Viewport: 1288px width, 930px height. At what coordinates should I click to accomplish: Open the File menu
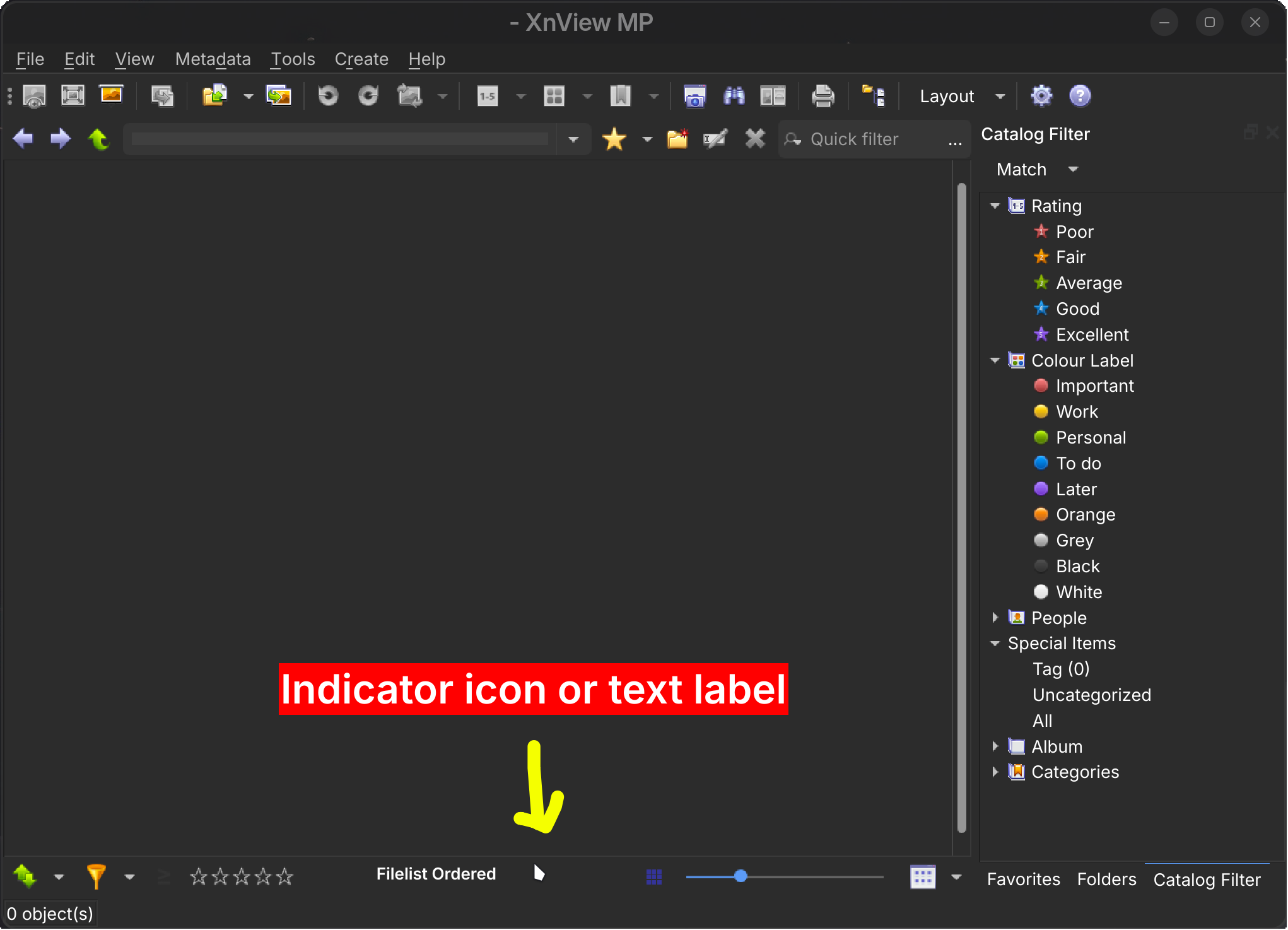(30, 59)
